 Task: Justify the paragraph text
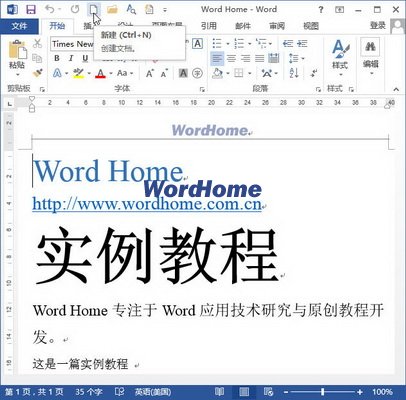259,59
